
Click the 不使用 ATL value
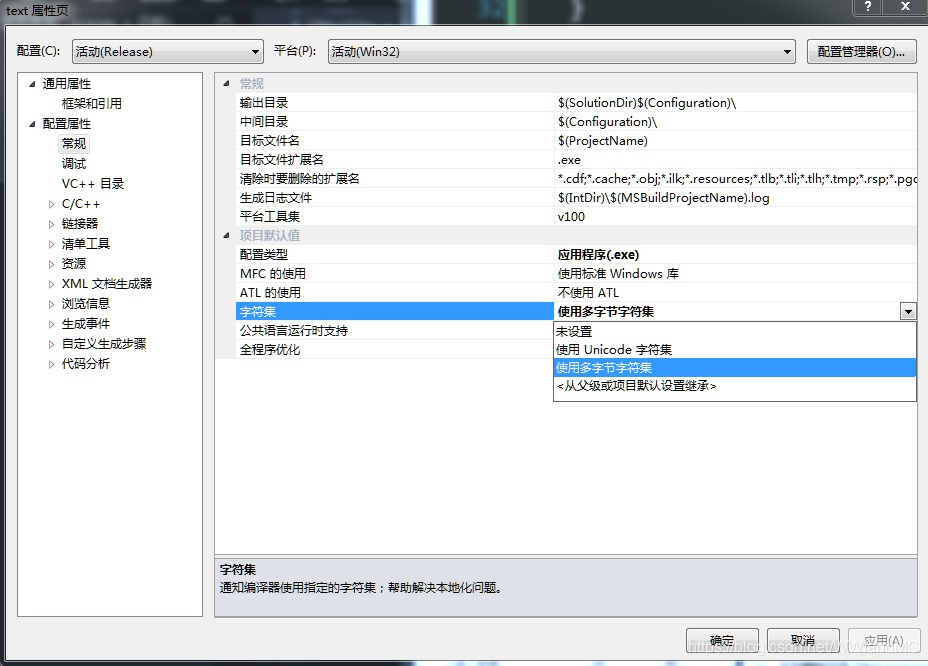736,292
